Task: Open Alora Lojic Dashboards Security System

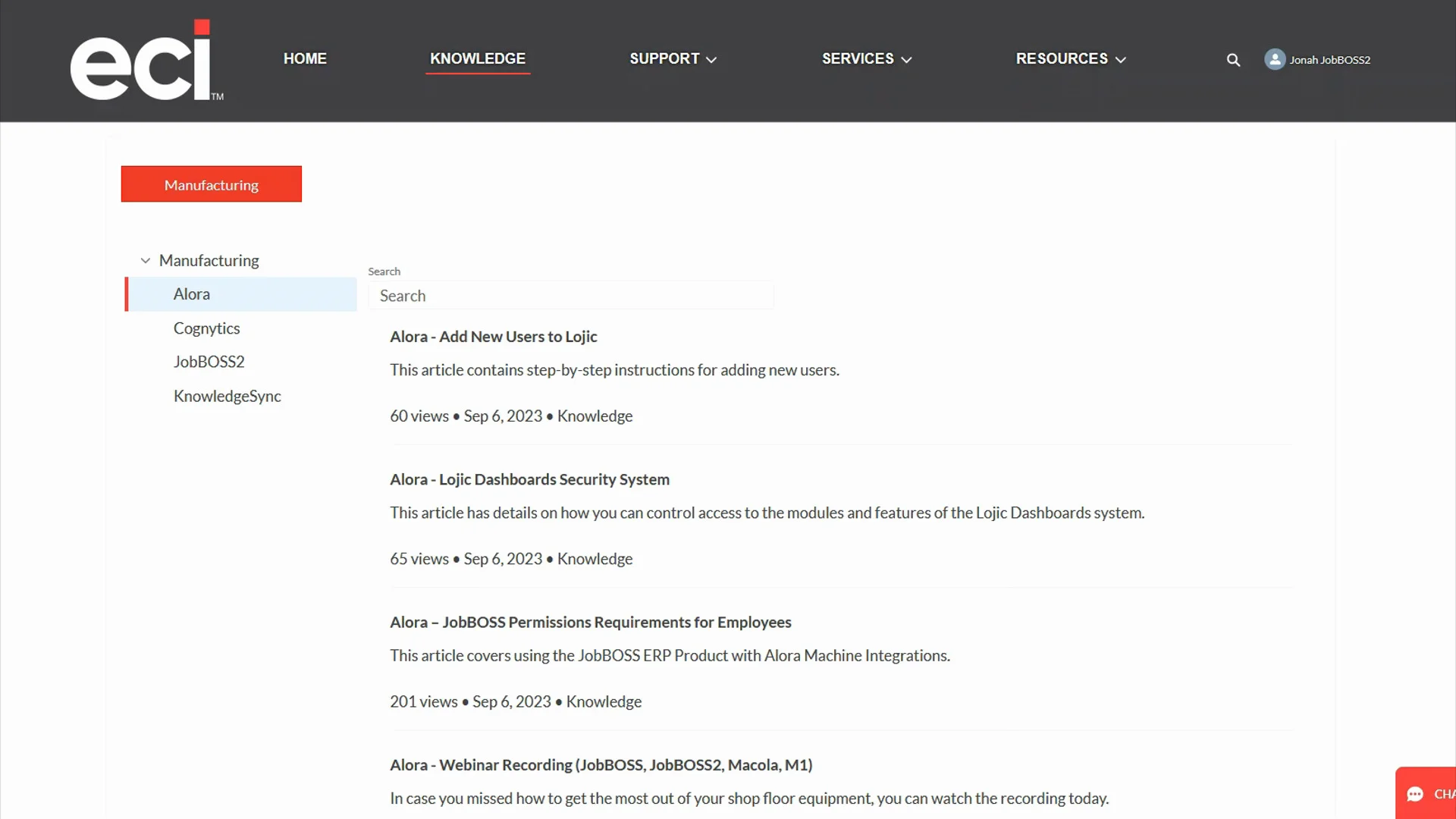Action: tap(530, 479)
